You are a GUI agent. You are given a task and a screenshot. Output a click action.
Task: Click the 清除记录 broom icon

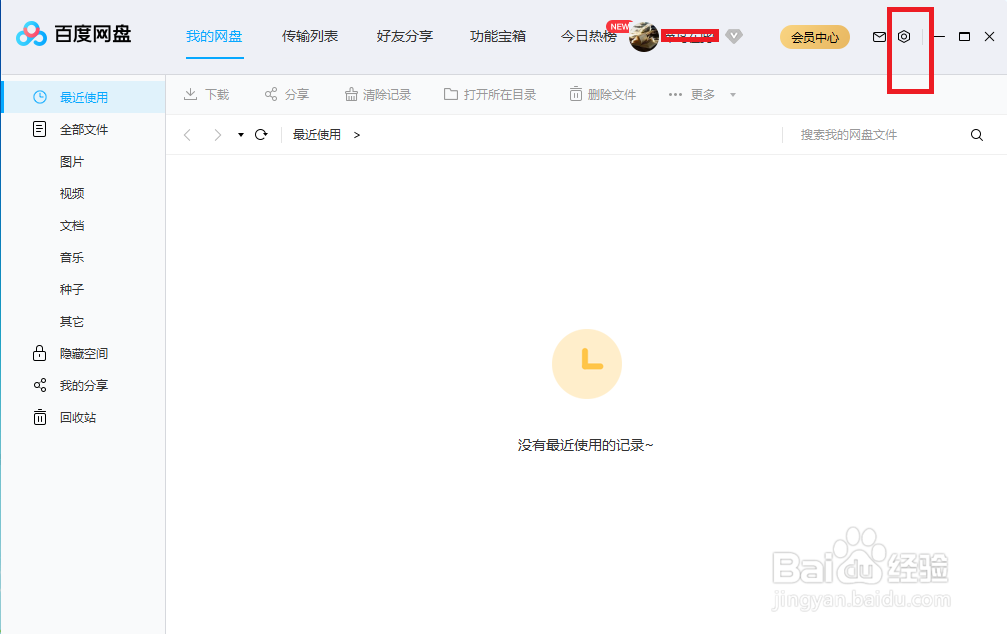click(x=351, y=94)
